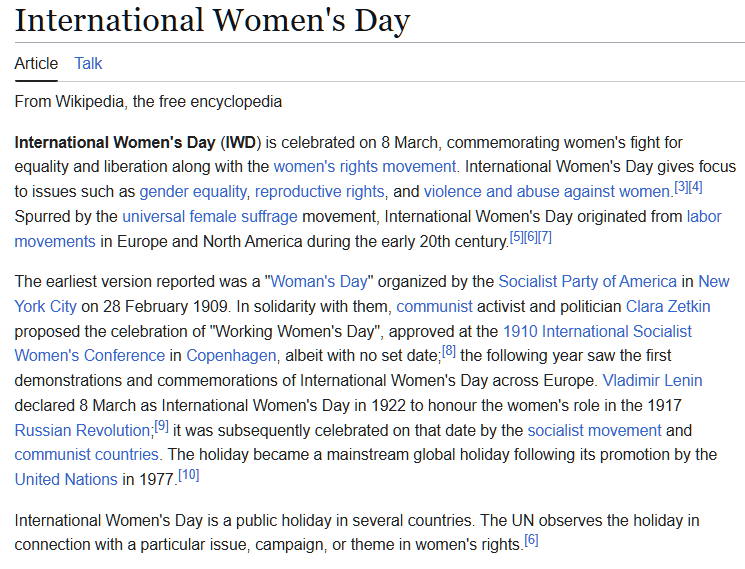Open the Woman's Day link
Image resolution: width=745 pixels, height=569 pixels.
pos(319,282)
